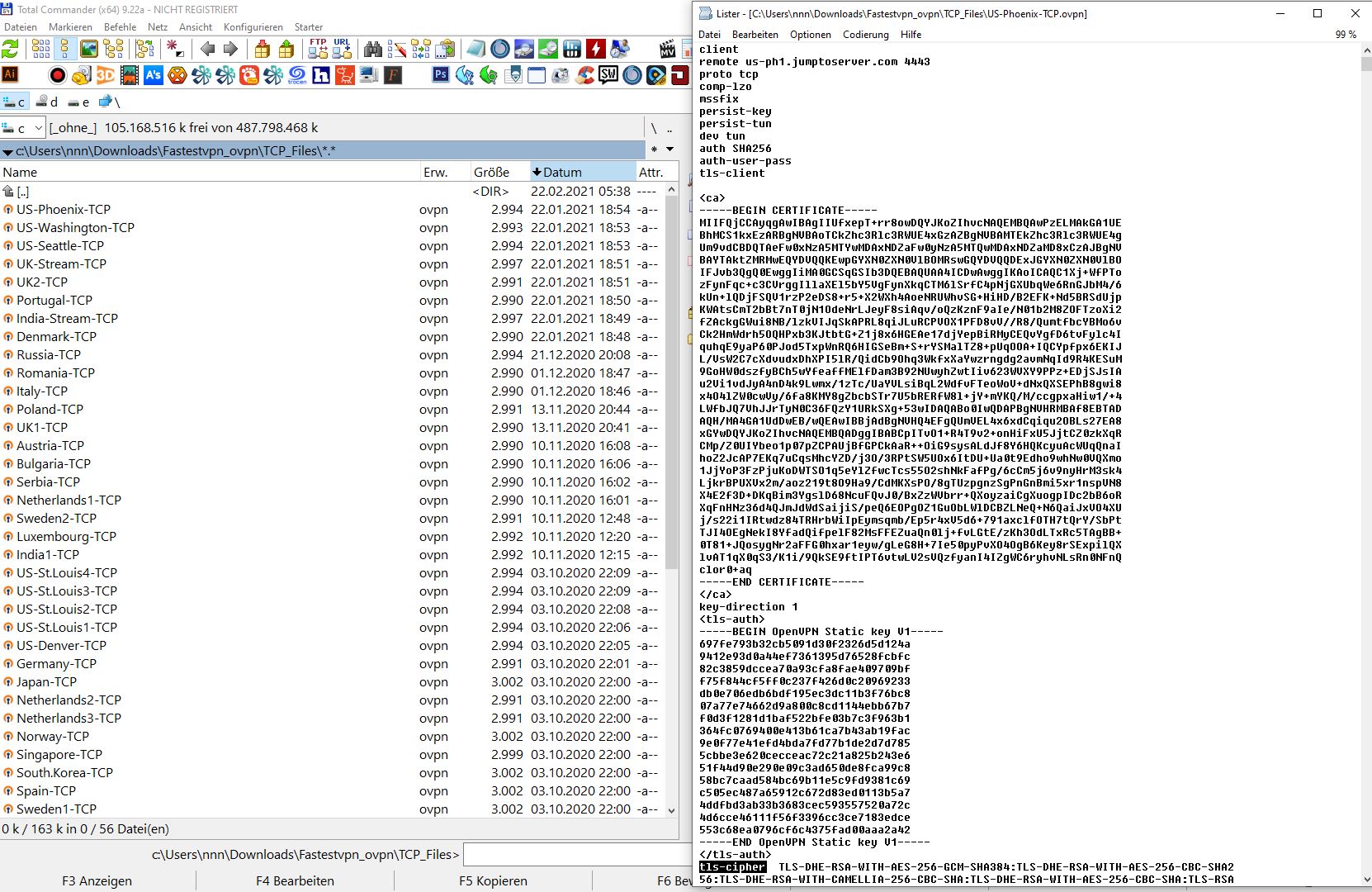Launch CCleaner from button bar
This screenshot has width=1372, height=892.
(584, 75)
